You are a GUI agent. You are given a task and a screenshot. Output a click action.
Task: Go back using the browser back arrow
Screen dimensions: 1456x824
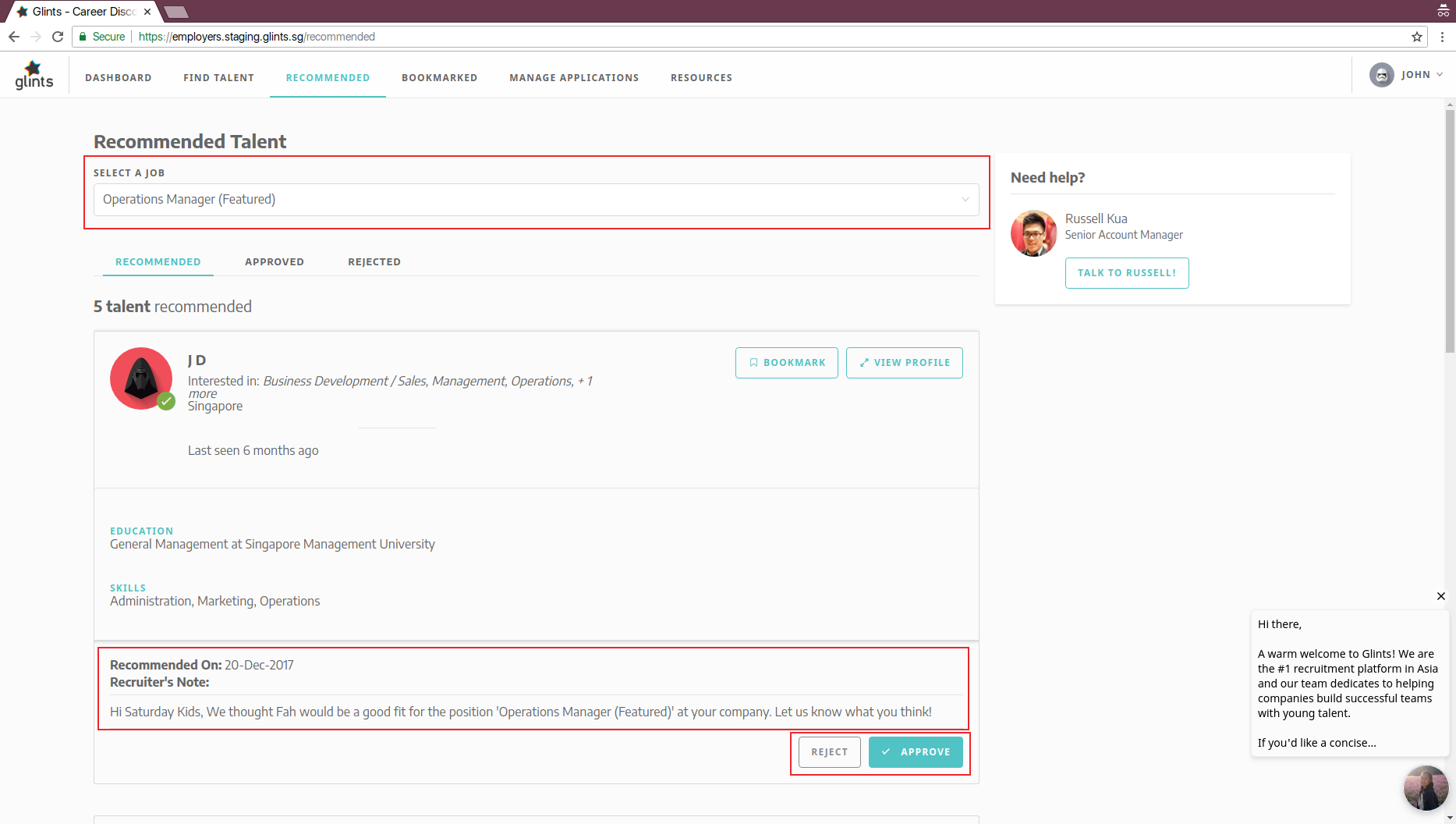(x=14, y=37)
